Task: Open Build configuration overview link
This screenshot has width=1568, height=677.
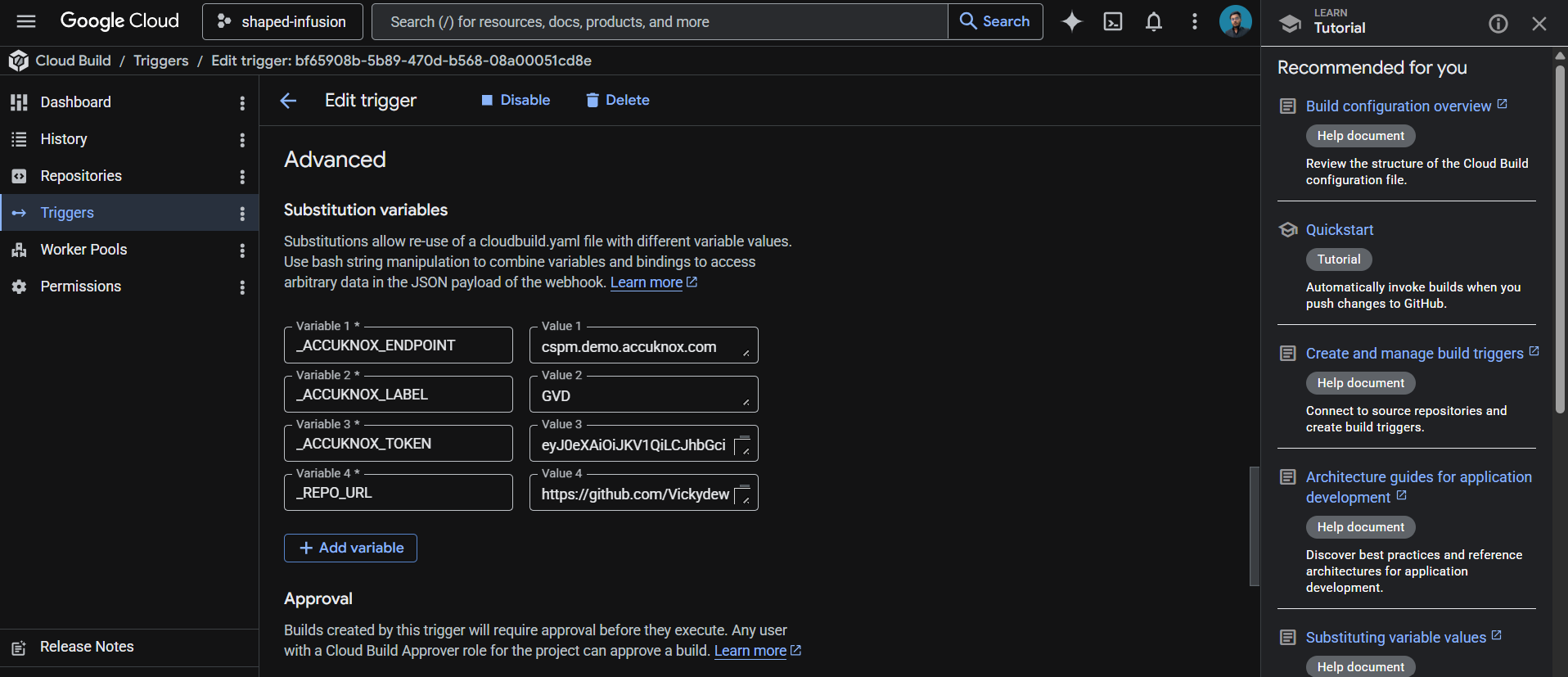Action: click(1406, 106)
